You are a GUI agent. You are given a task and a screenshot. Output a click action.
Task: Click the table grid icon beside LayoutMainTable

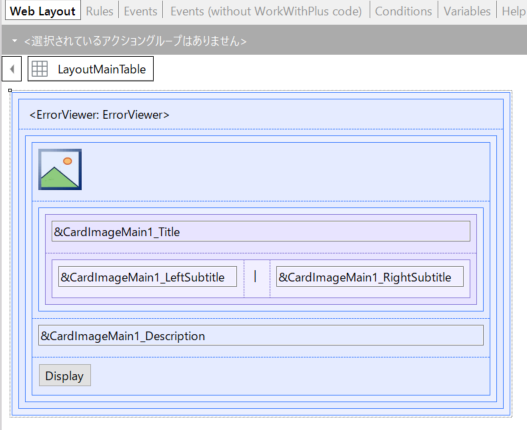pos(40,69)
